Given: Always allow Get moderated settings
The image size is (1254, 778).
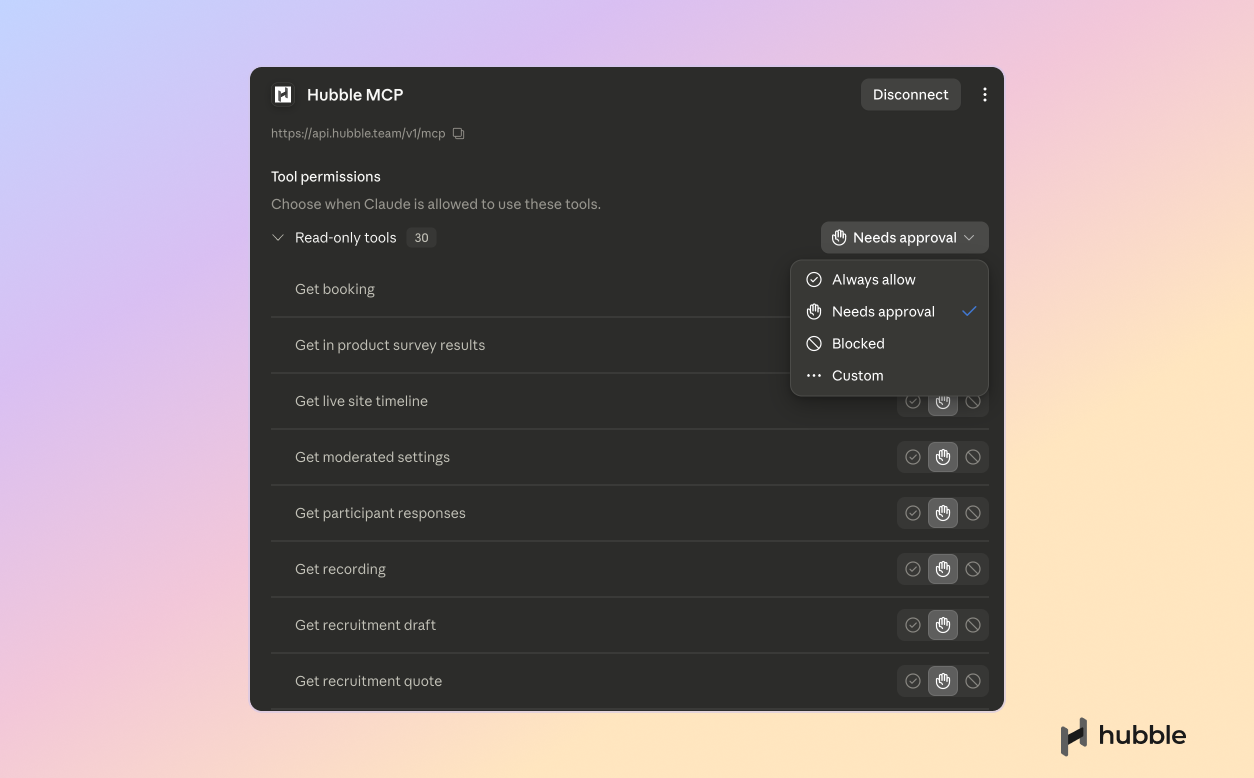Looking at the screenshot, I should point(913,457).
